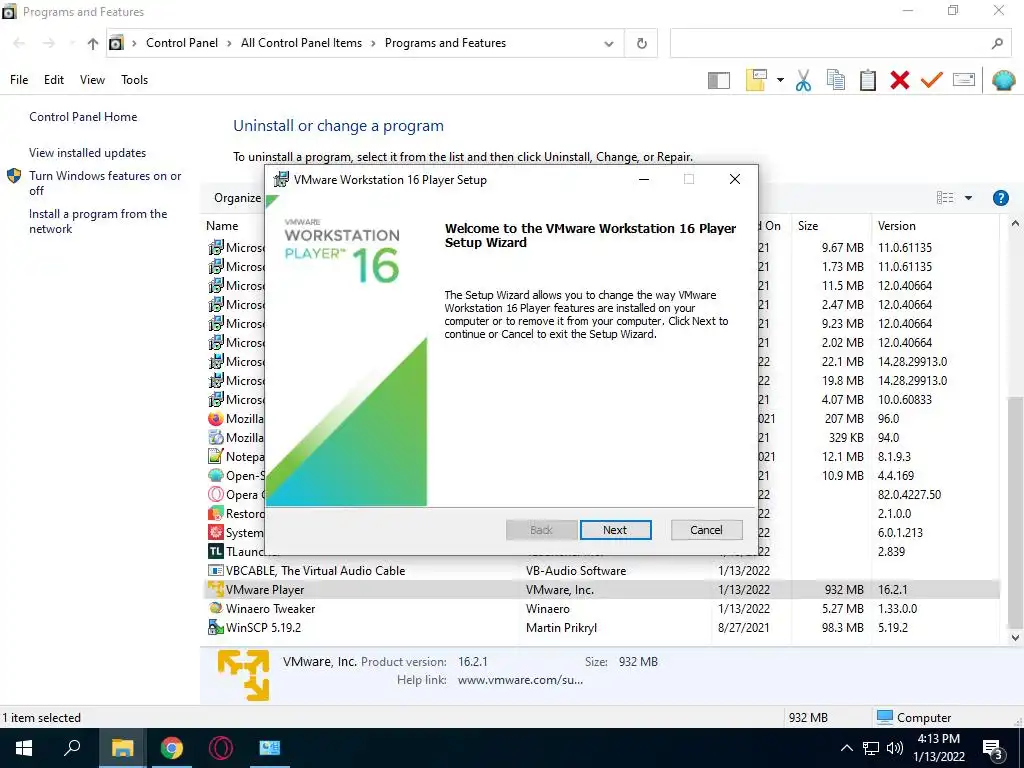The height and width of the screenshot is (768, 1024).
Task: Click Cancel in VMware Setup wizard
Action: 707,530
